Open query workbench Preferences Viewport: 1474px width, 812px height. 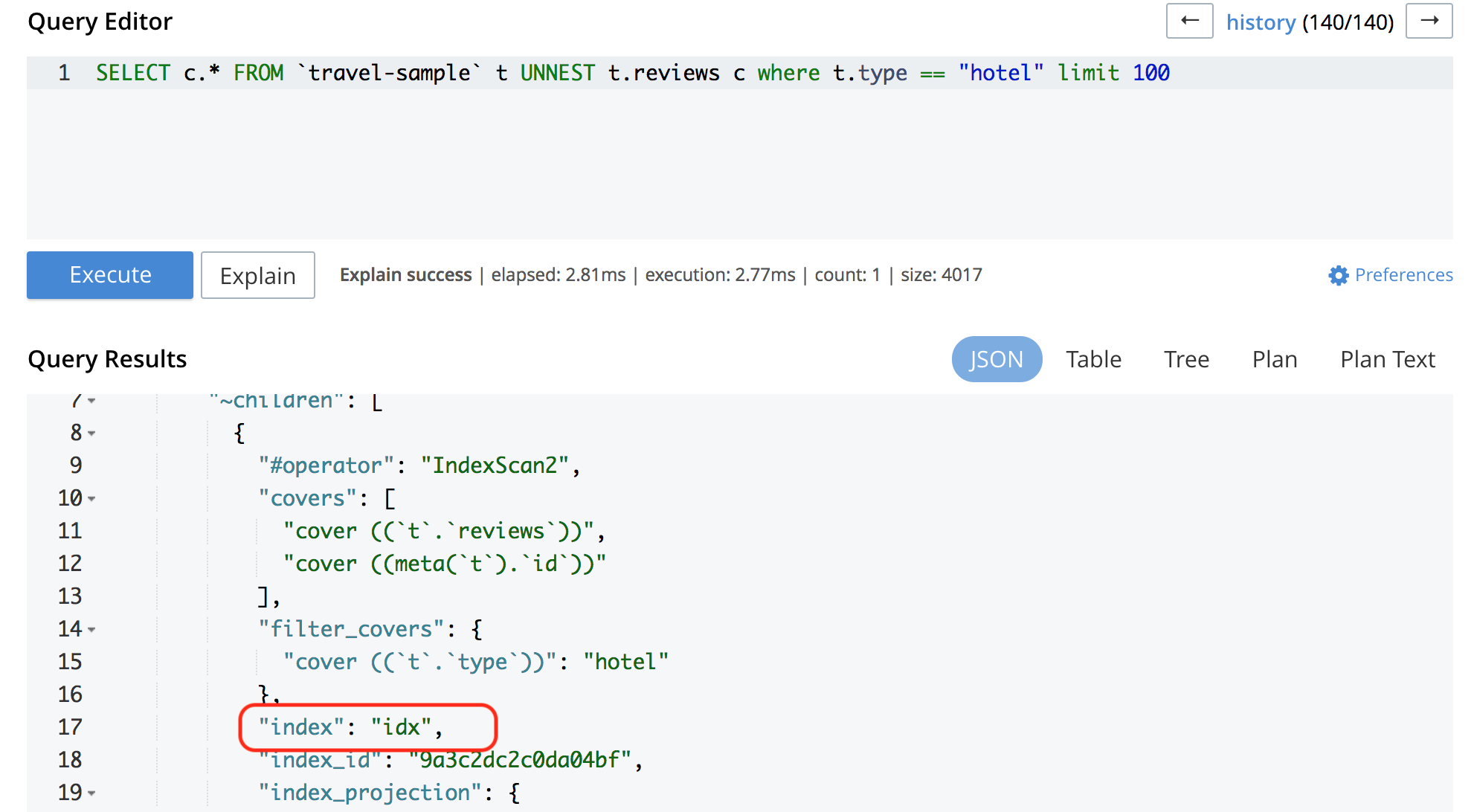(1403, 274)
